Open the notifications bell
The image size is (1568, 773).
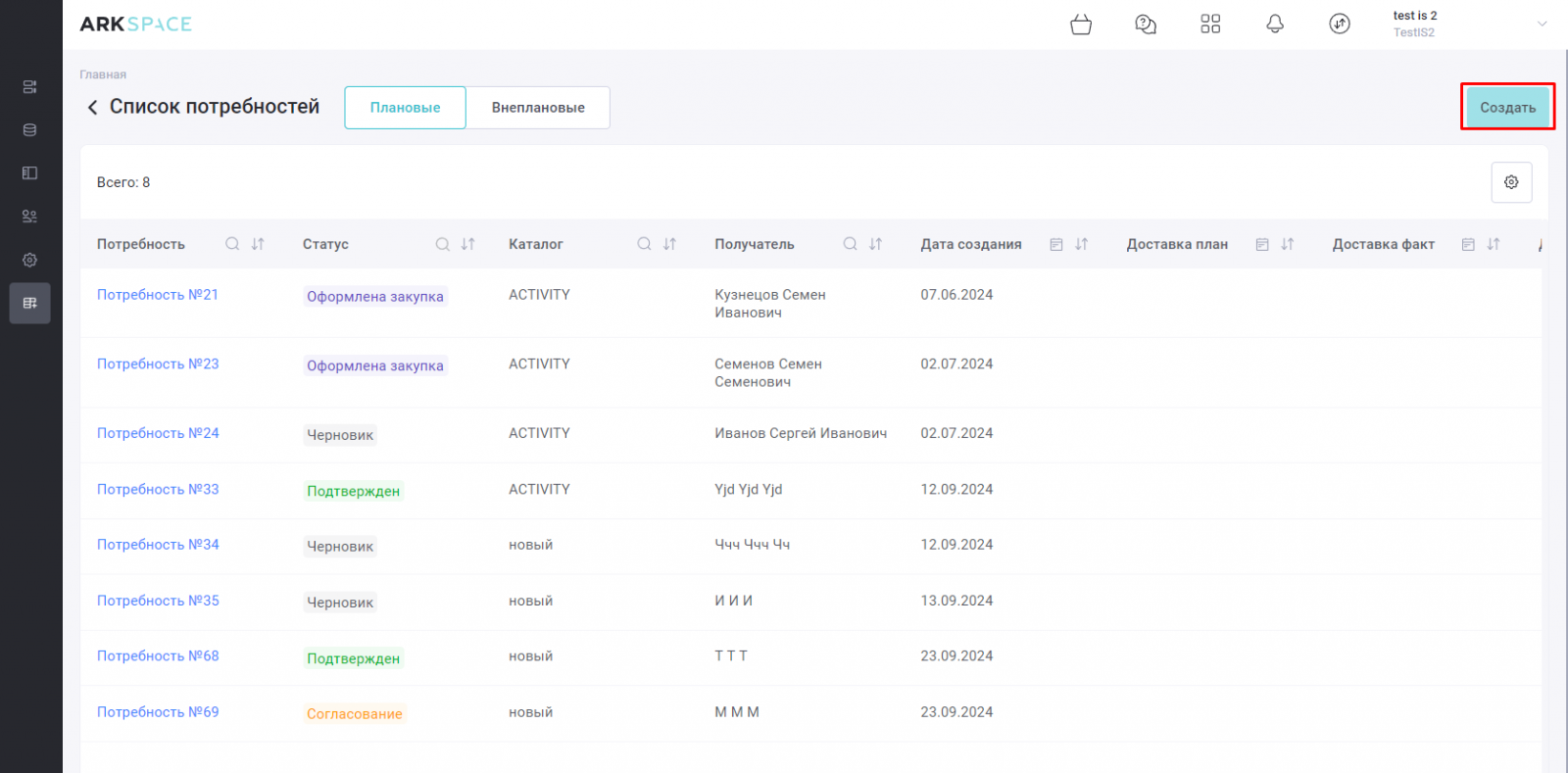point(1275,24)
